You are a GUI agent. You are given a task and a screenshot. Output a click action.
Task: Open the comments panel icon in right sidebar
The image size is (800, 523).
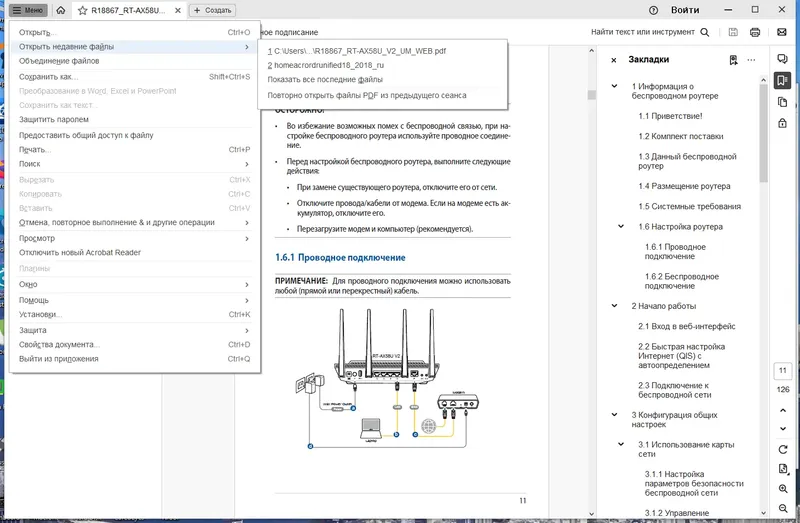[782, 59]
